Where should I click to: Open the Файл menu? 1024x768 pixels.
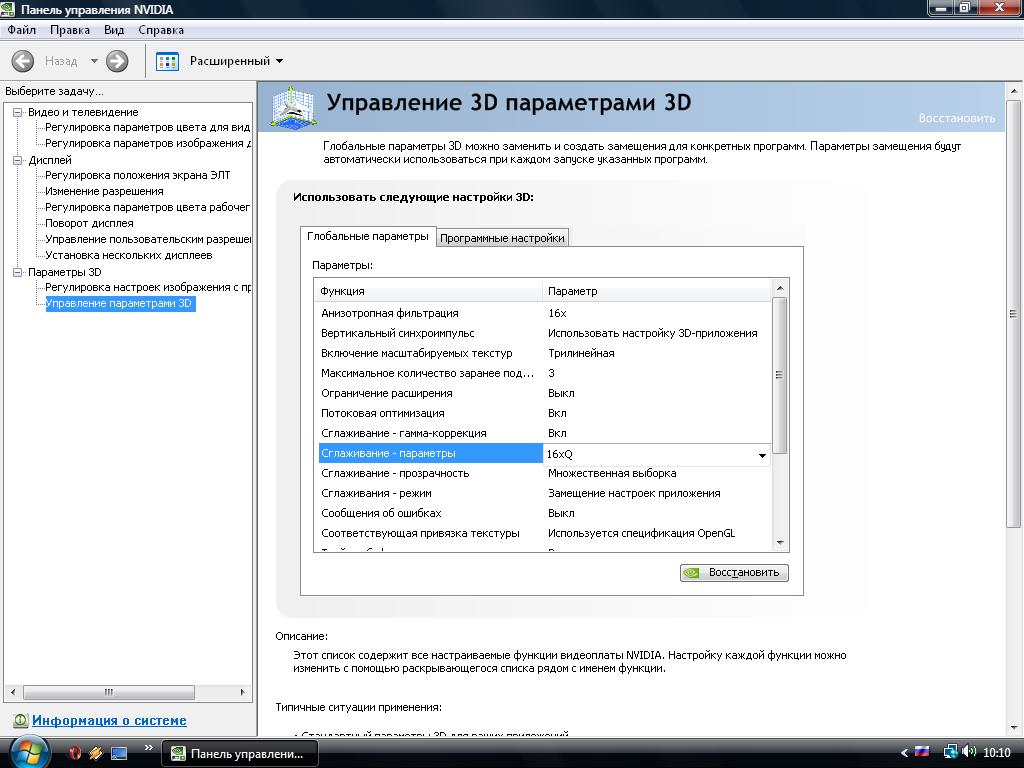22,30
